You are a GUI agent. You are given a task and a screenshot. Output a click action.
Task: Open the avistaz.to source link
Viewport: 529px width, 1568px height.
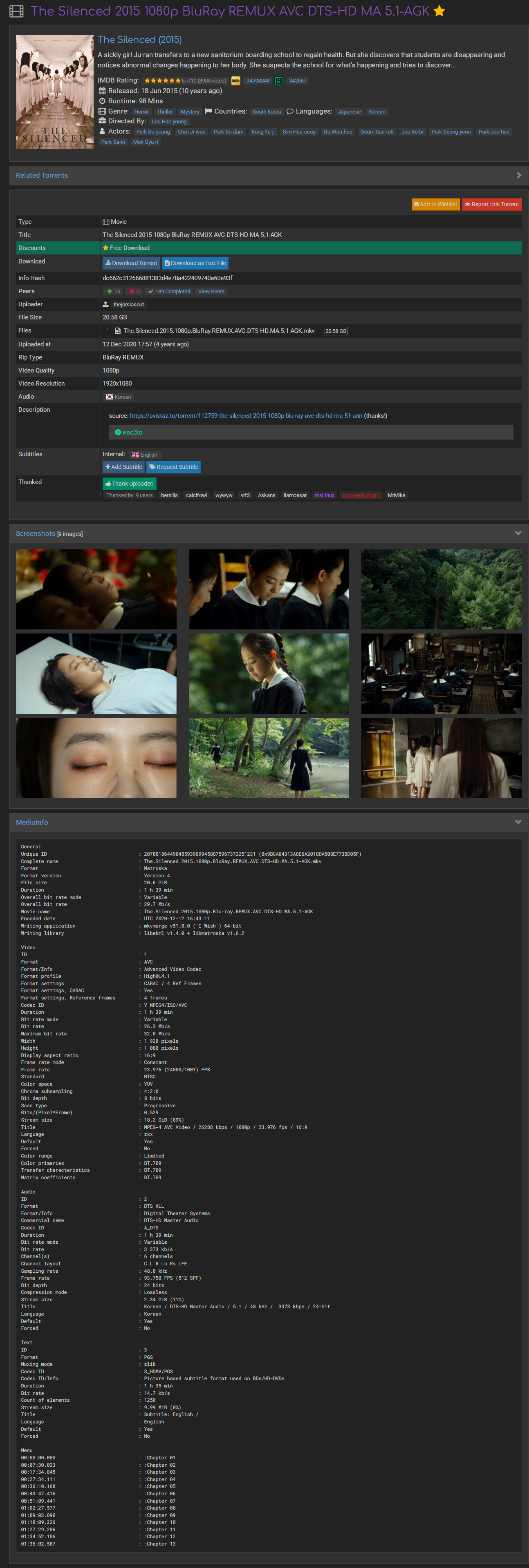246,416
